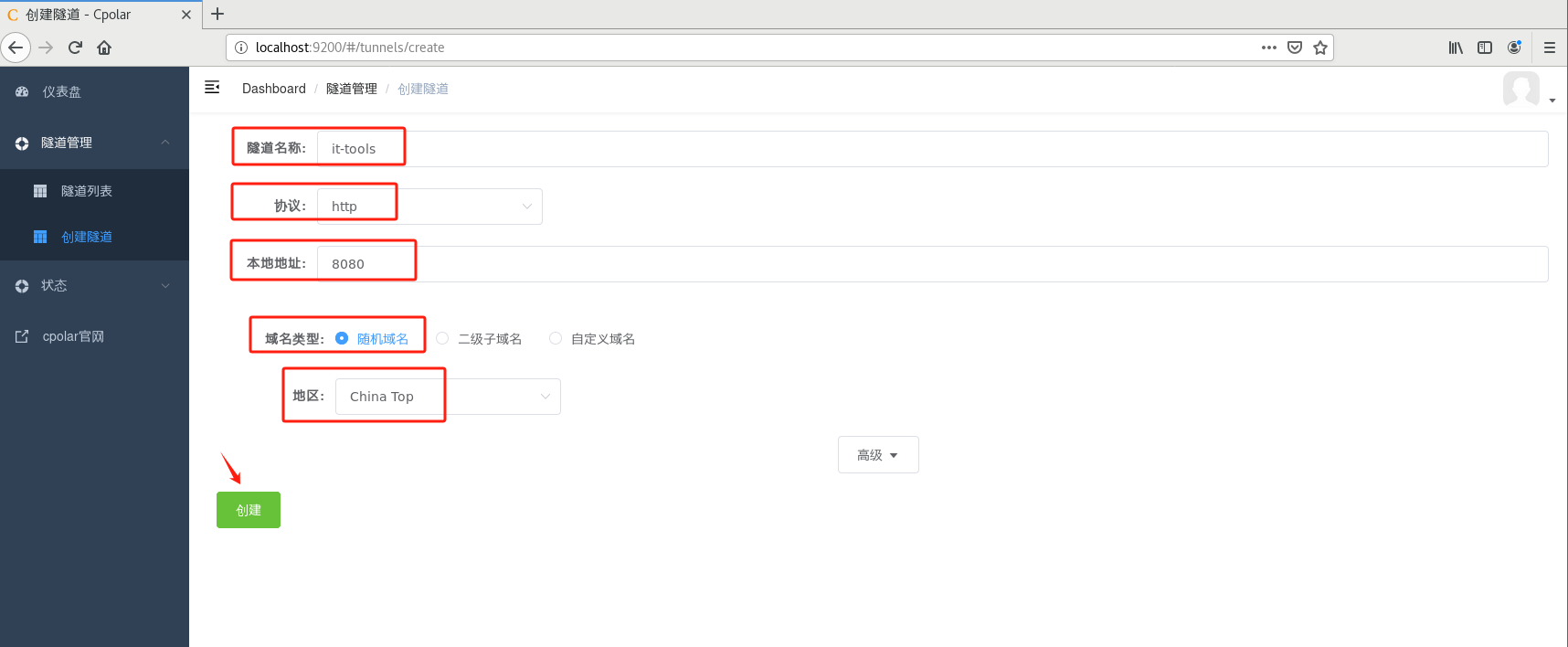Viewport: 1568px width, 647px height.
Task: Open the 隧道列表 menu item
Action: point(94,191)
